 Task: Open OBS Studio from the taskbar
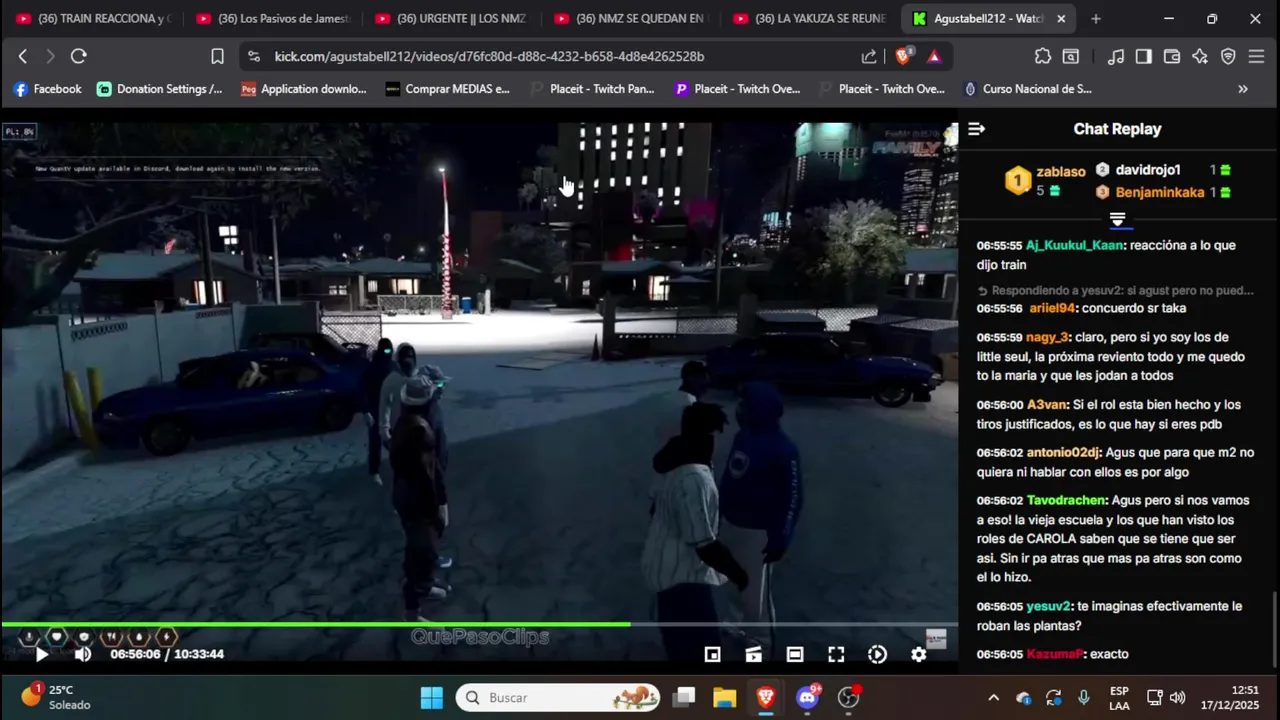coord(849,698)
